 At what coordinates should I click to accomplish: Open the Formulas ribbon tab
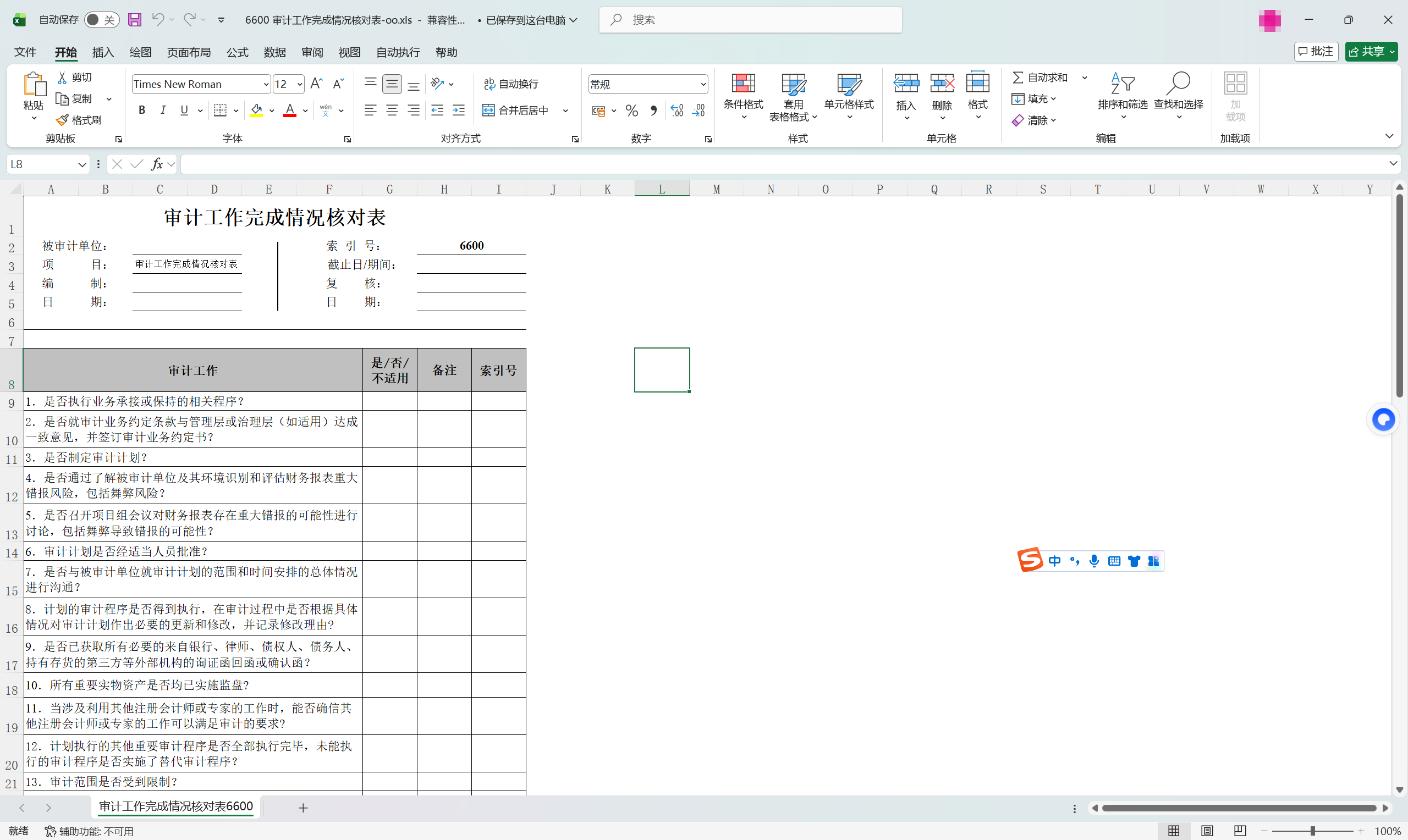(237, 52)
